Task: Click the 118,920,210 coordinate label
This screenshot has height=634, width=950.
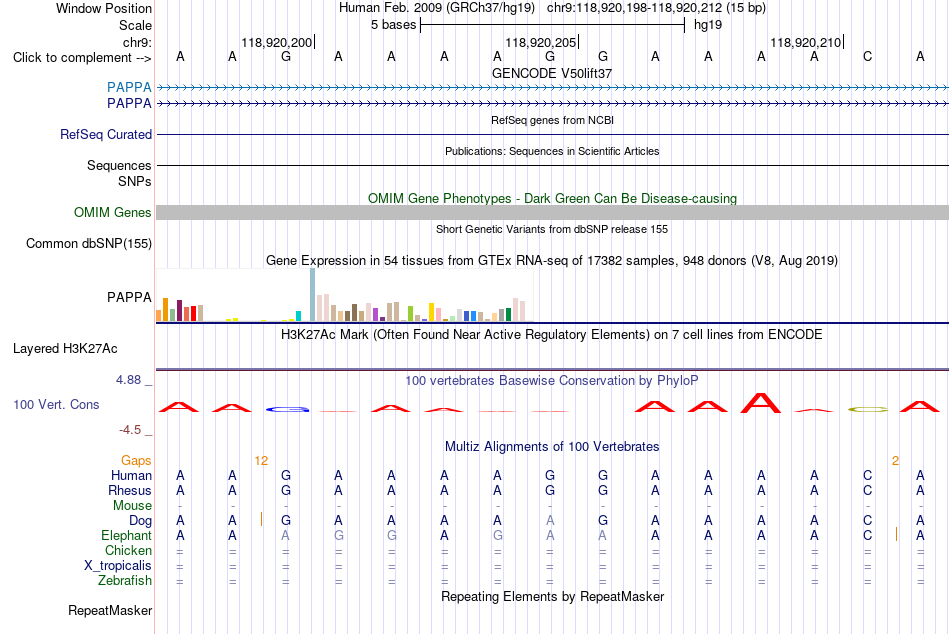Action: pos(806,42)
